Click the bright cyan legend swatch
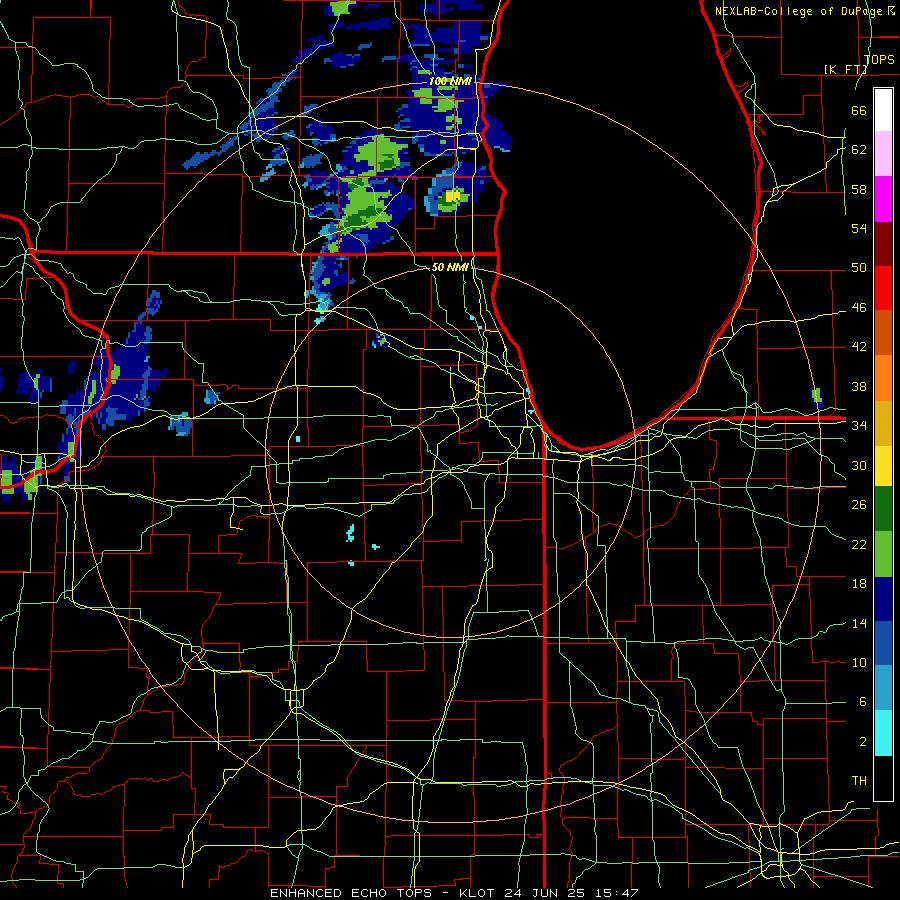900x900 pixels. coord(883,733)
